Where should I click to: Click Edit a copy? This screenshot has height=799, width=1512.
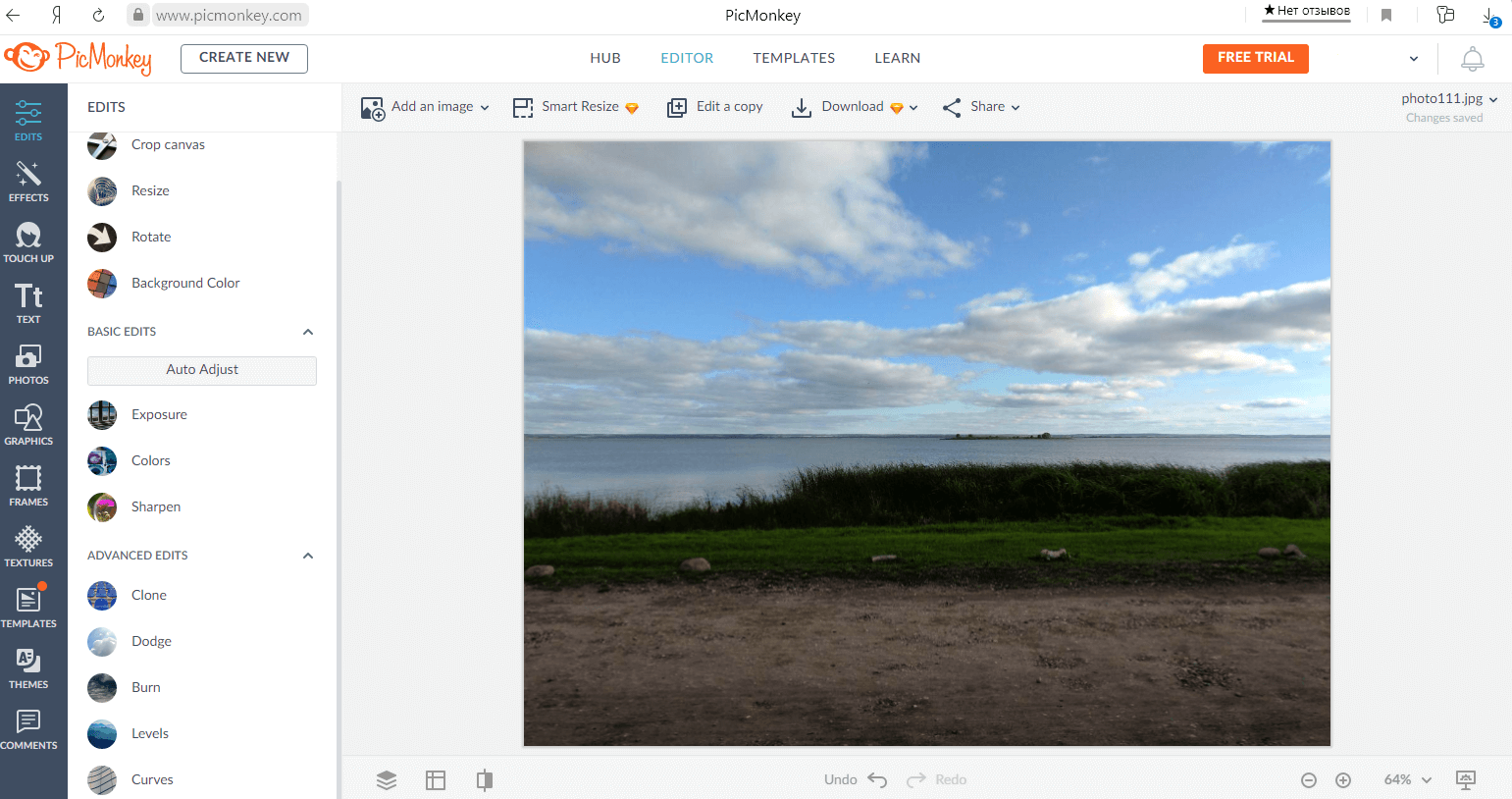715,107
